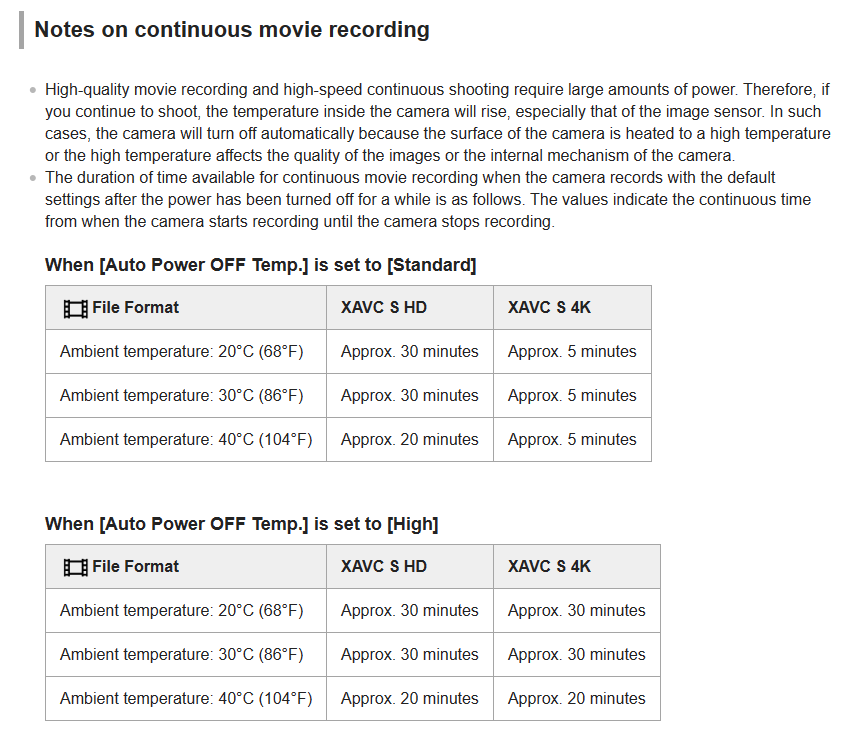Click 'XAVC S HD' header in the High table
848x734 pixels.
(x=384, y=567)
